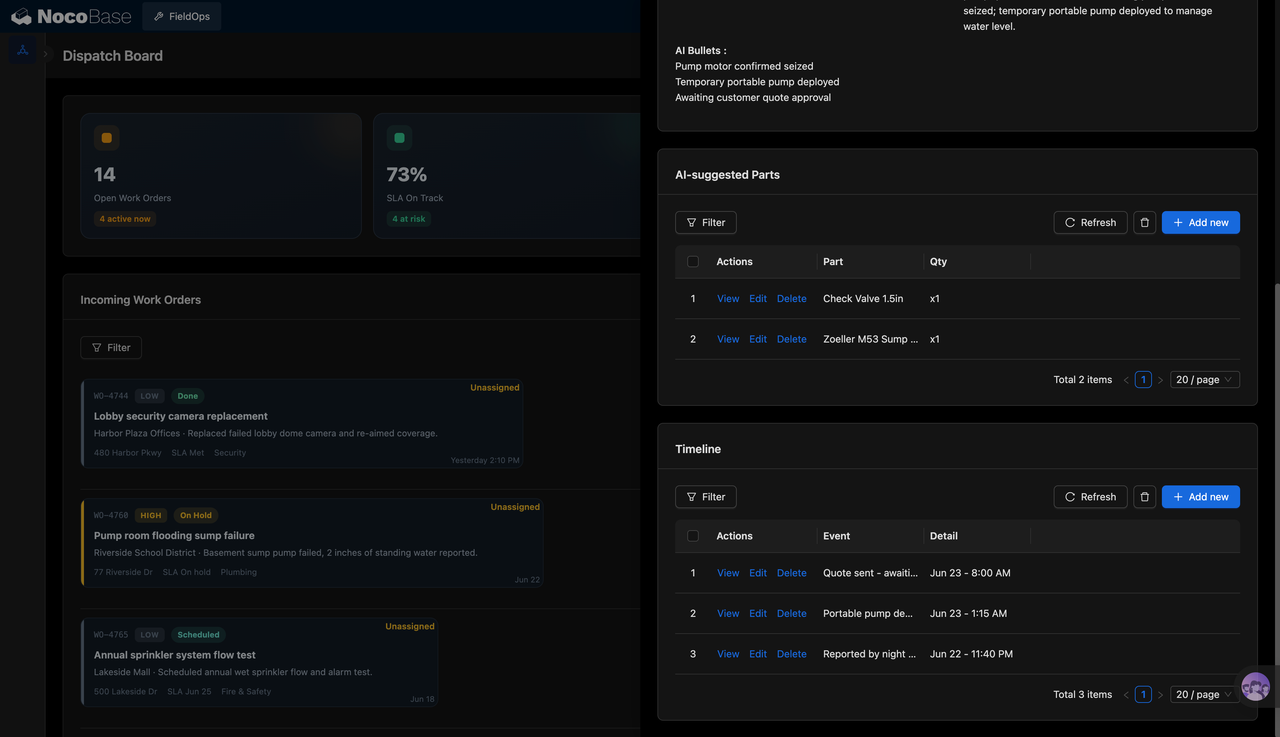Select all rows in Timeline table
Viewport: 1280px width, 737px height.
click(693, 536)
